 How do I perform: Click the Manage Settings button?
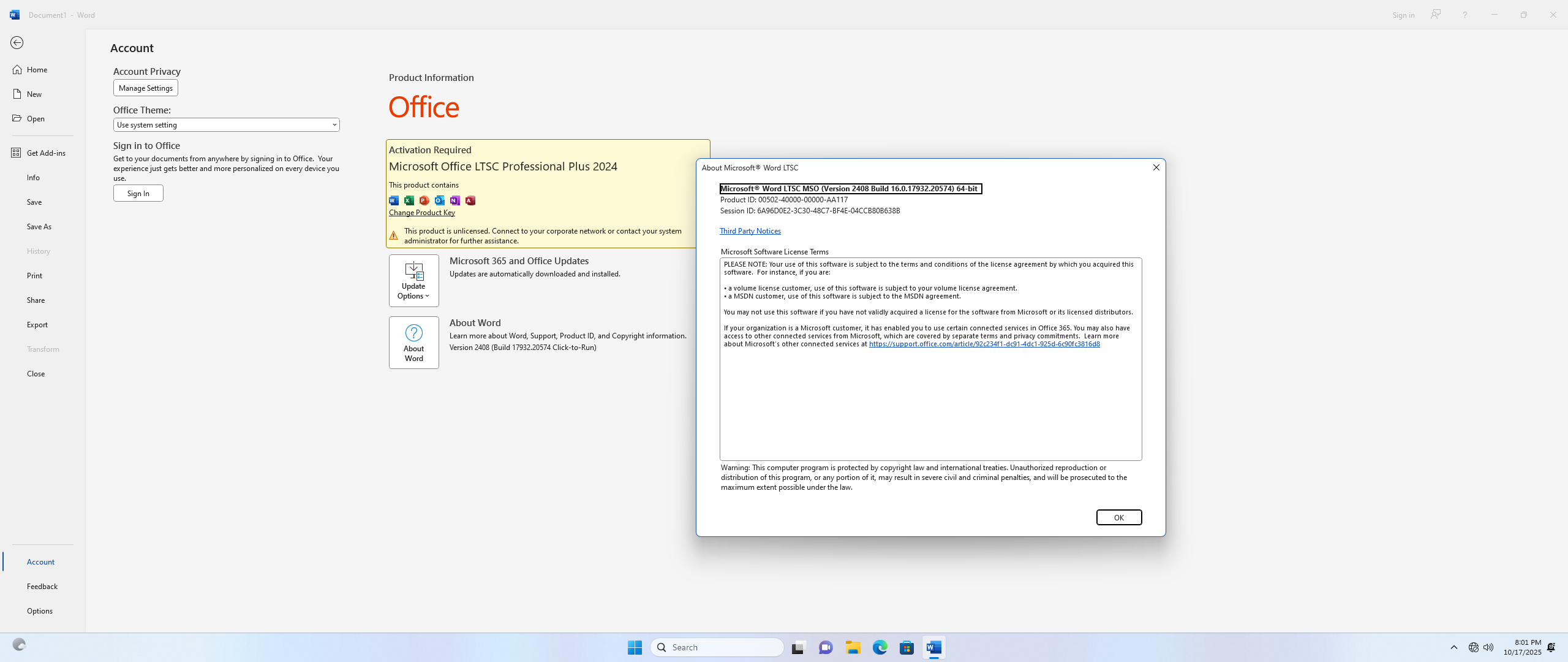point(145,88)
